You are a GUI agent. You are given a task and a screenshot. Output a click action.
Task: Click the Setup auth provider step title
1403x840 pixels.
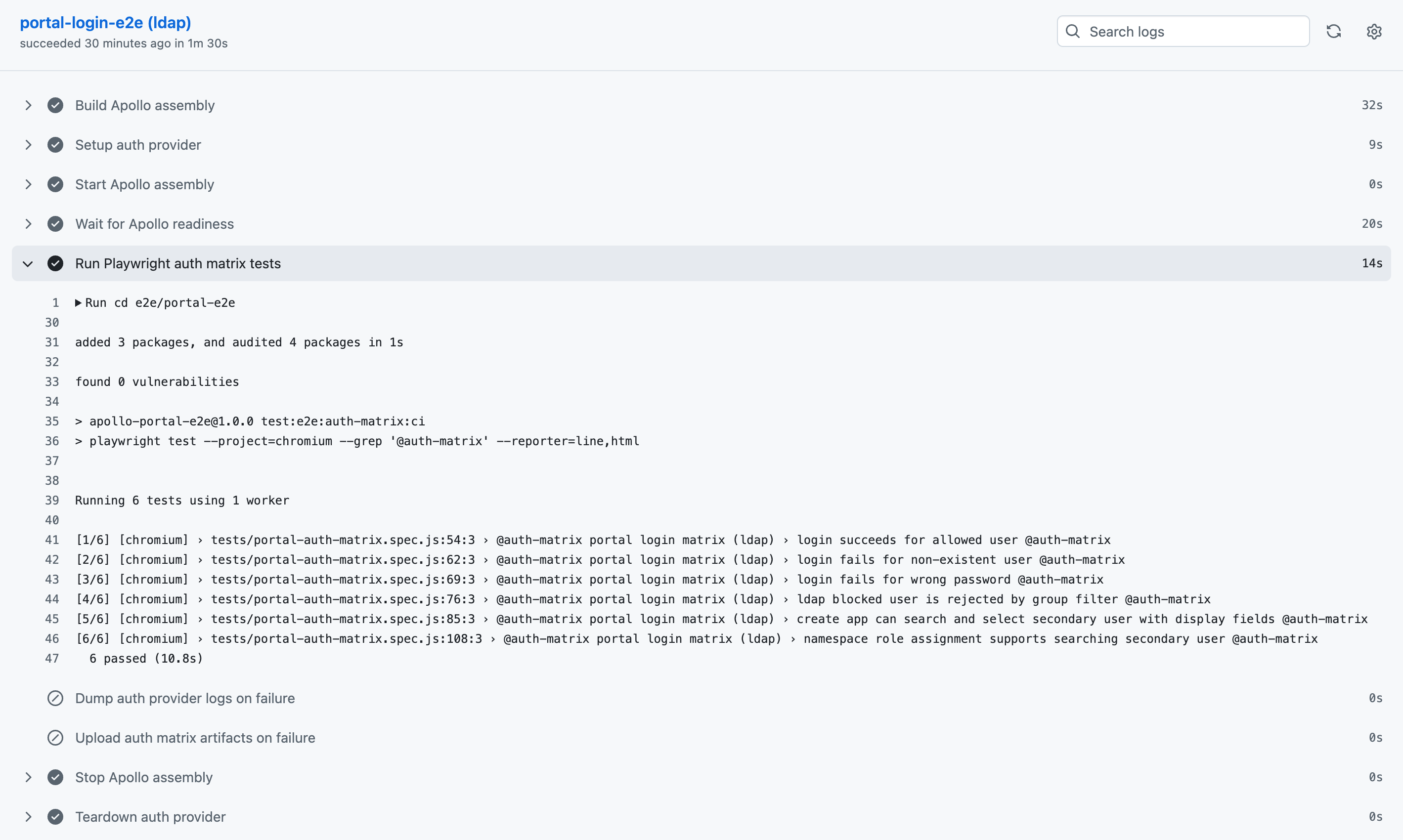point(137,145)
